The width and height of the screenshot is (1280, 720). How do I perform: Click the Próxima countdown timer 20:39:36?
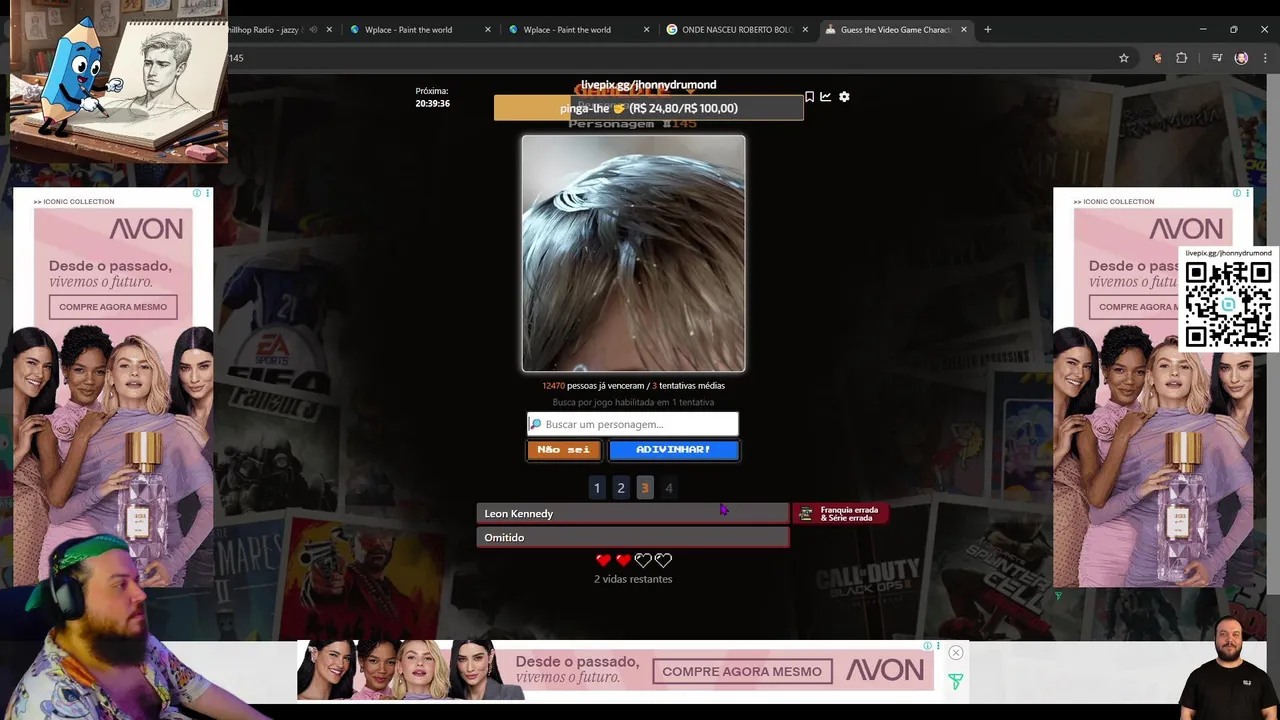pos(432,103)
